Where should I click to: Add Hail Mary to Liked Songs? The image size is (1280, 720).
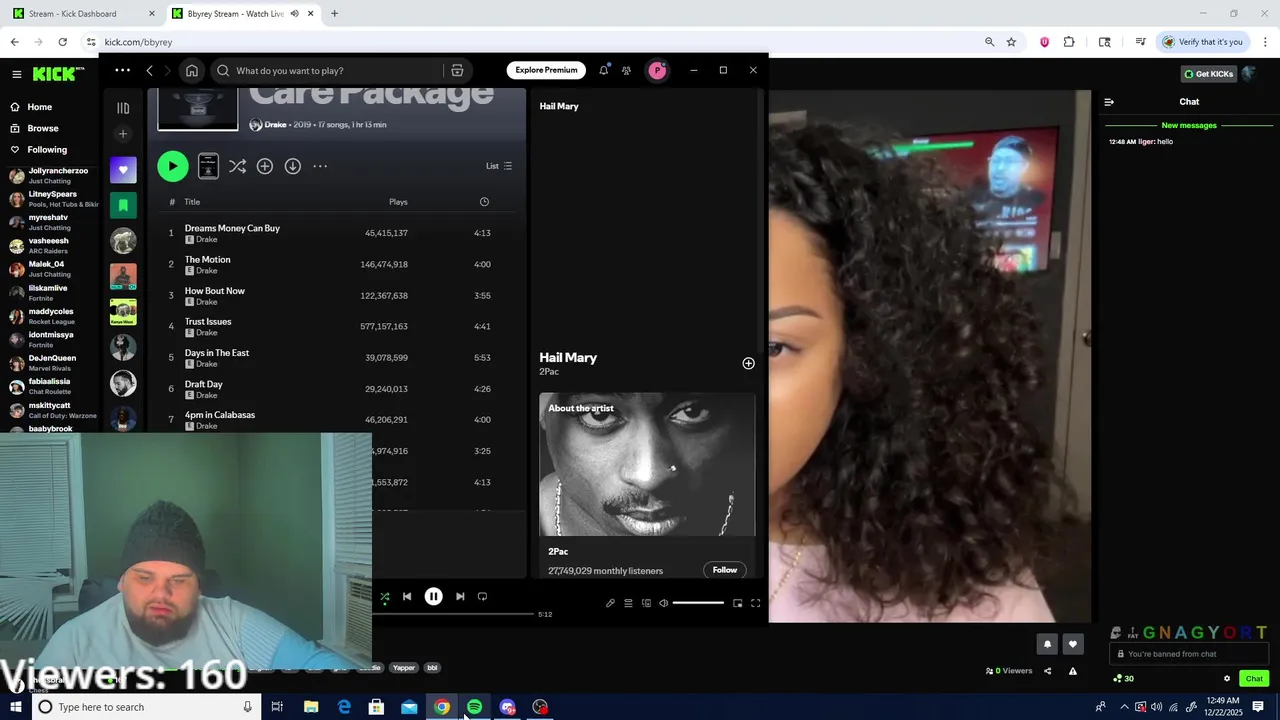(x=748, y=363)
